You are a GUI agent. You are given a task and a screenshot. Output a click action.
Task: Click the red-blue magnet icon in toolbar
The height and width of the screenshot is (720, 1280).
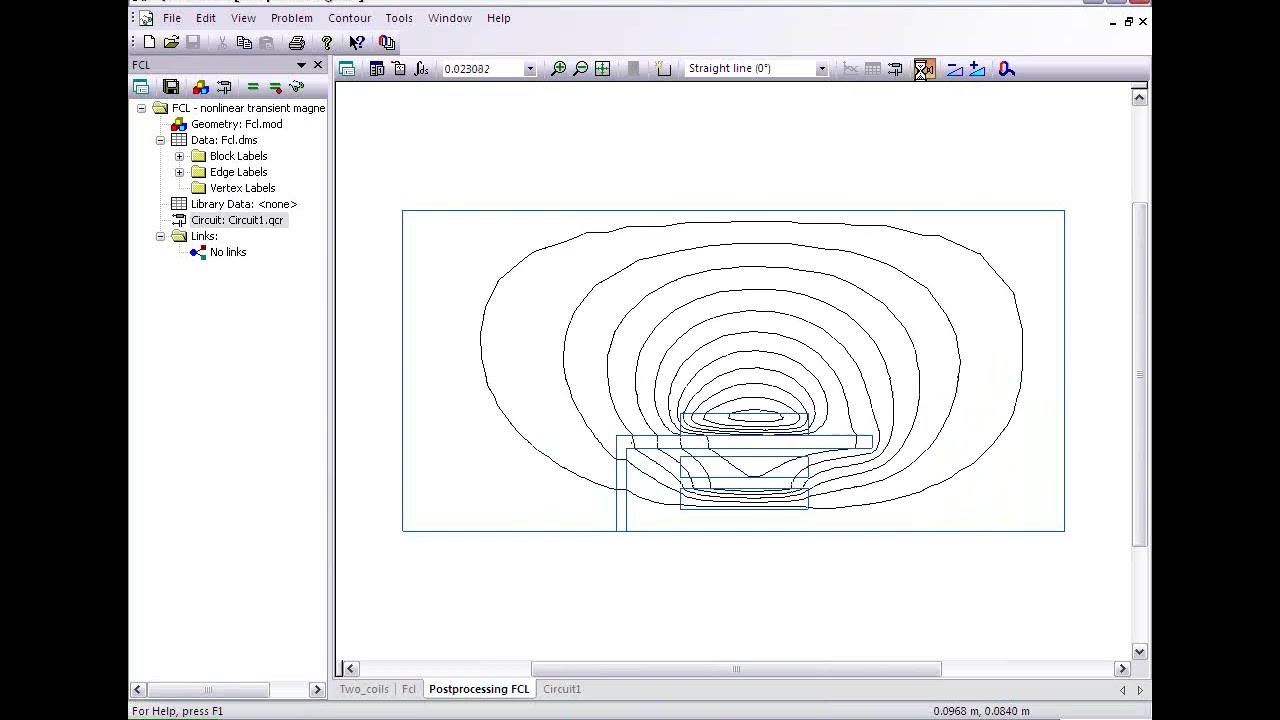[387, 42]
